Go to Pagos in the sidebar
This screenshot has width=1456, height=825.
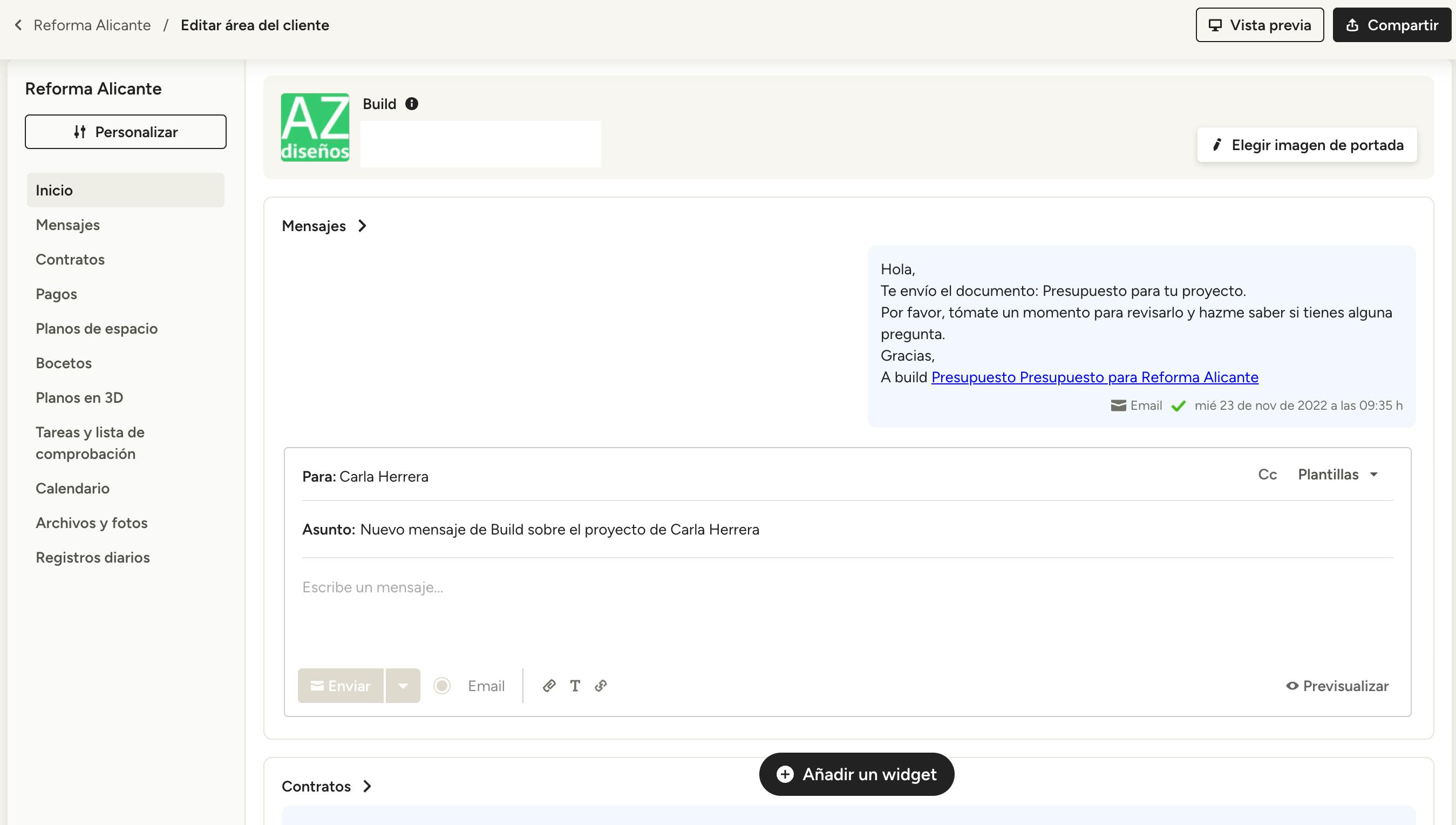point(56,294)
